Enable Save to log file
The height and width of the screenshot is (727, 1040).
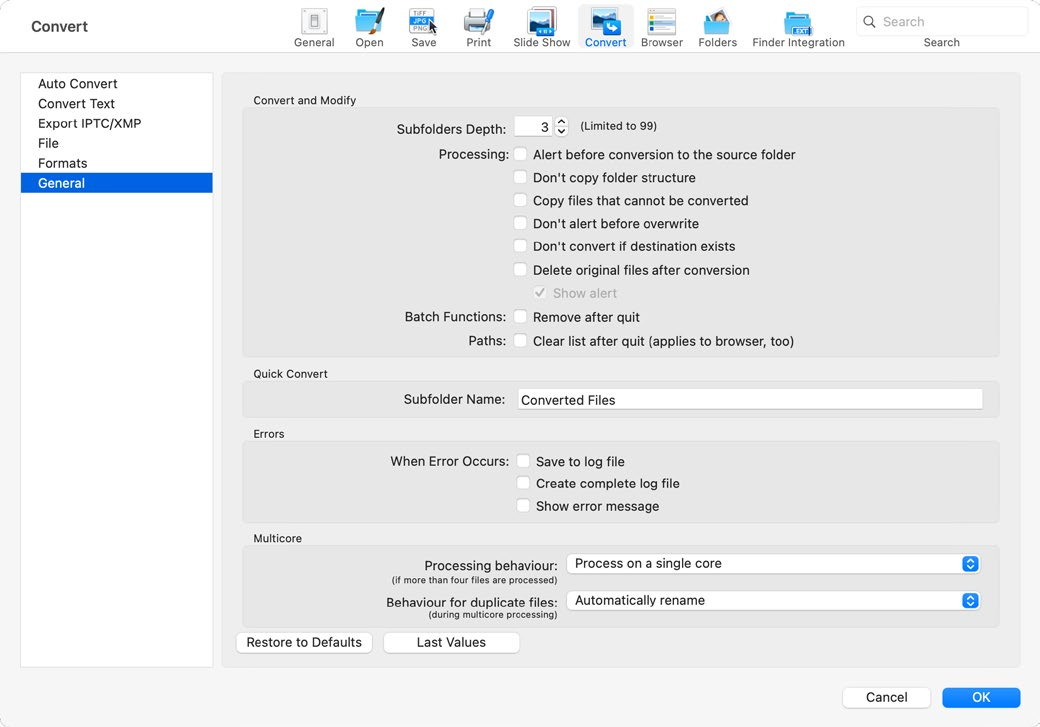click(523, 461)
